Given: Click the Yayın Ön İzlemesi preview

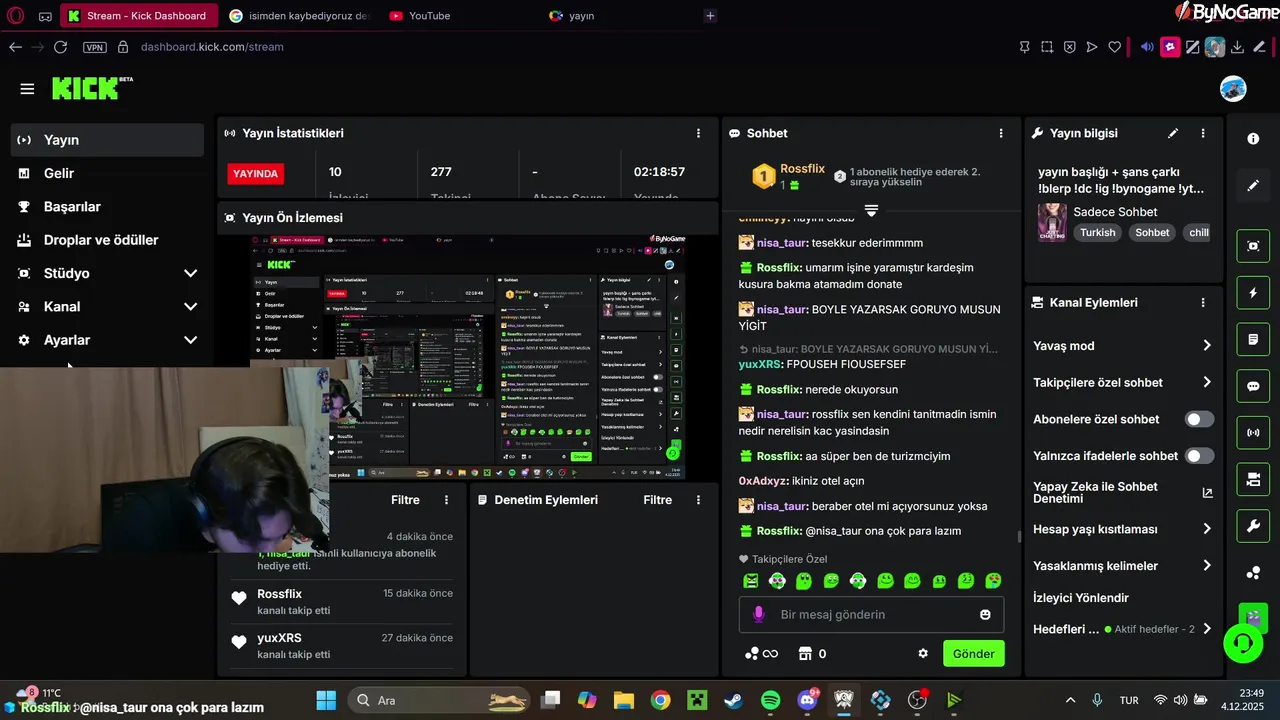Looking at the screenshot, I should [467, 357].
